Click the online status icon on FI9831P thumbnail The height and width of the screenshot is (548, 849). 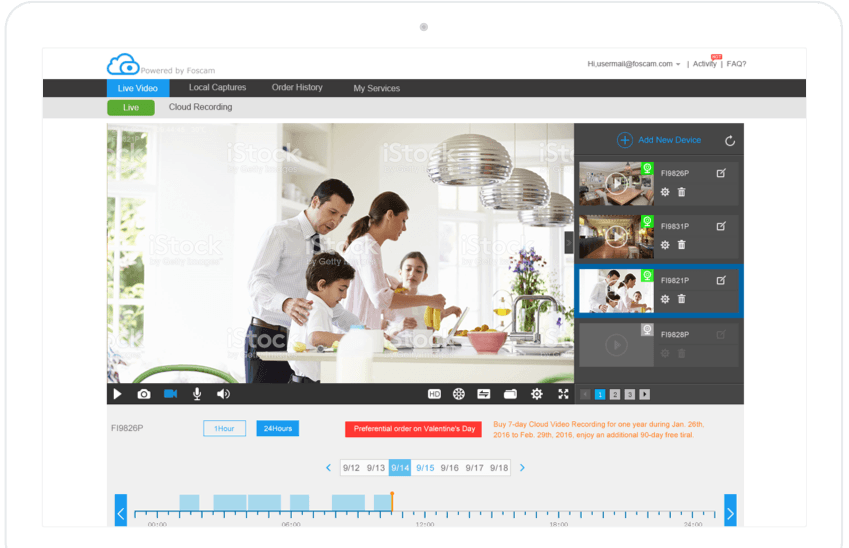[647, 221]
